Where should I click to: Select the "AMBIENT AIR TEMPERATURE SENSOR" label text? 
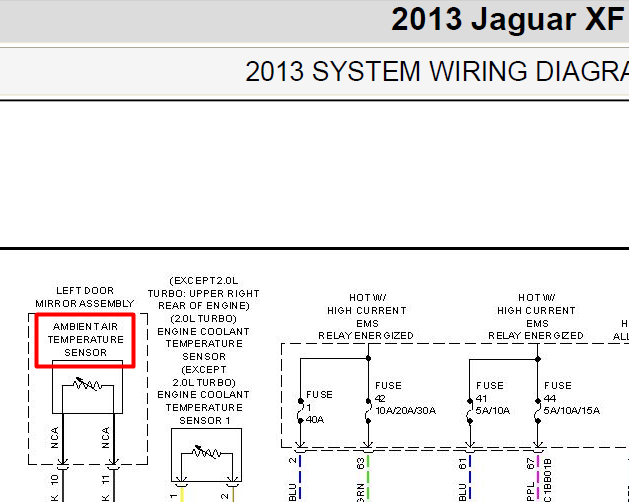85,339
